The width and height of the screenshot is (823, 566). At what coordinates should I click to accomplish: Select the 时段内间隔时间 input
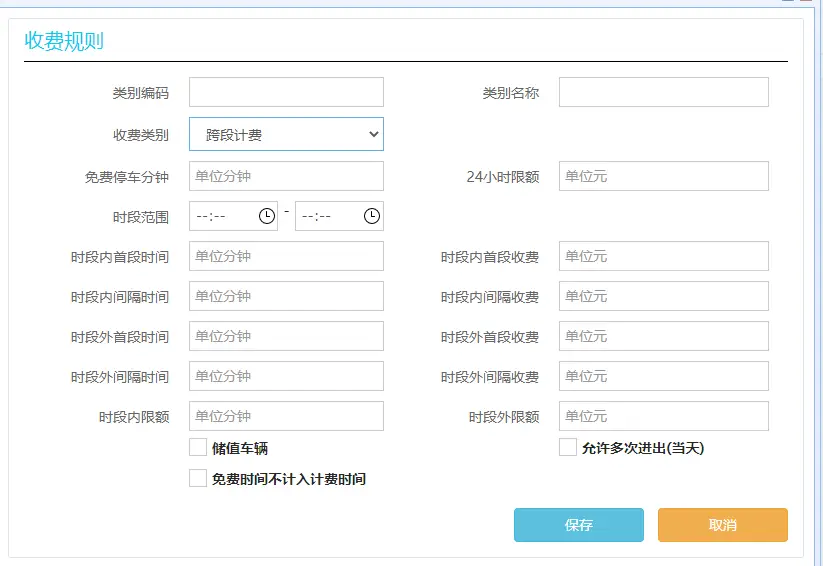click(286, 296)
